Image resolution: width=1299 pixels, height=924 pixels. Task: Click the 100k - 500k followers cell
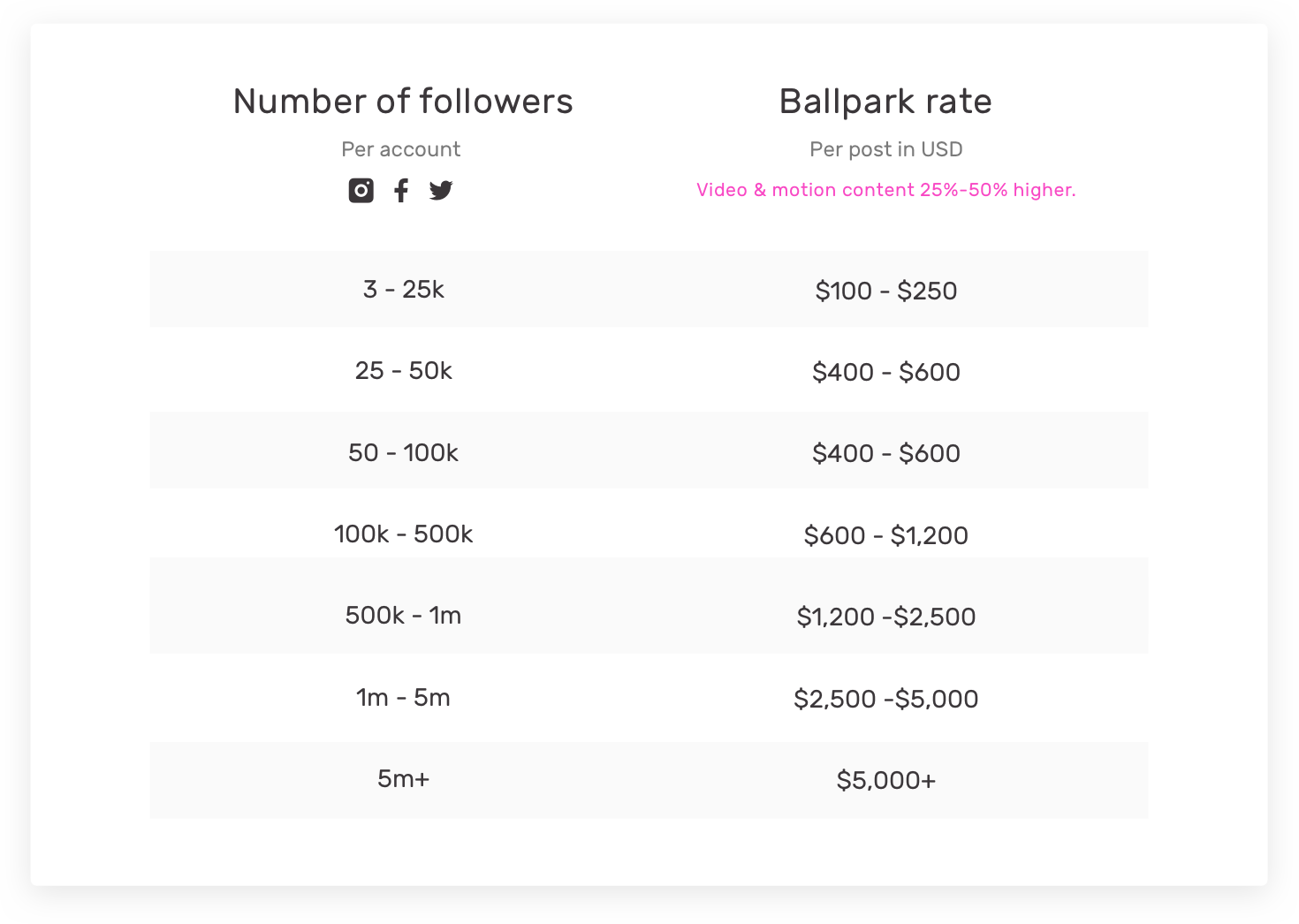403,534
